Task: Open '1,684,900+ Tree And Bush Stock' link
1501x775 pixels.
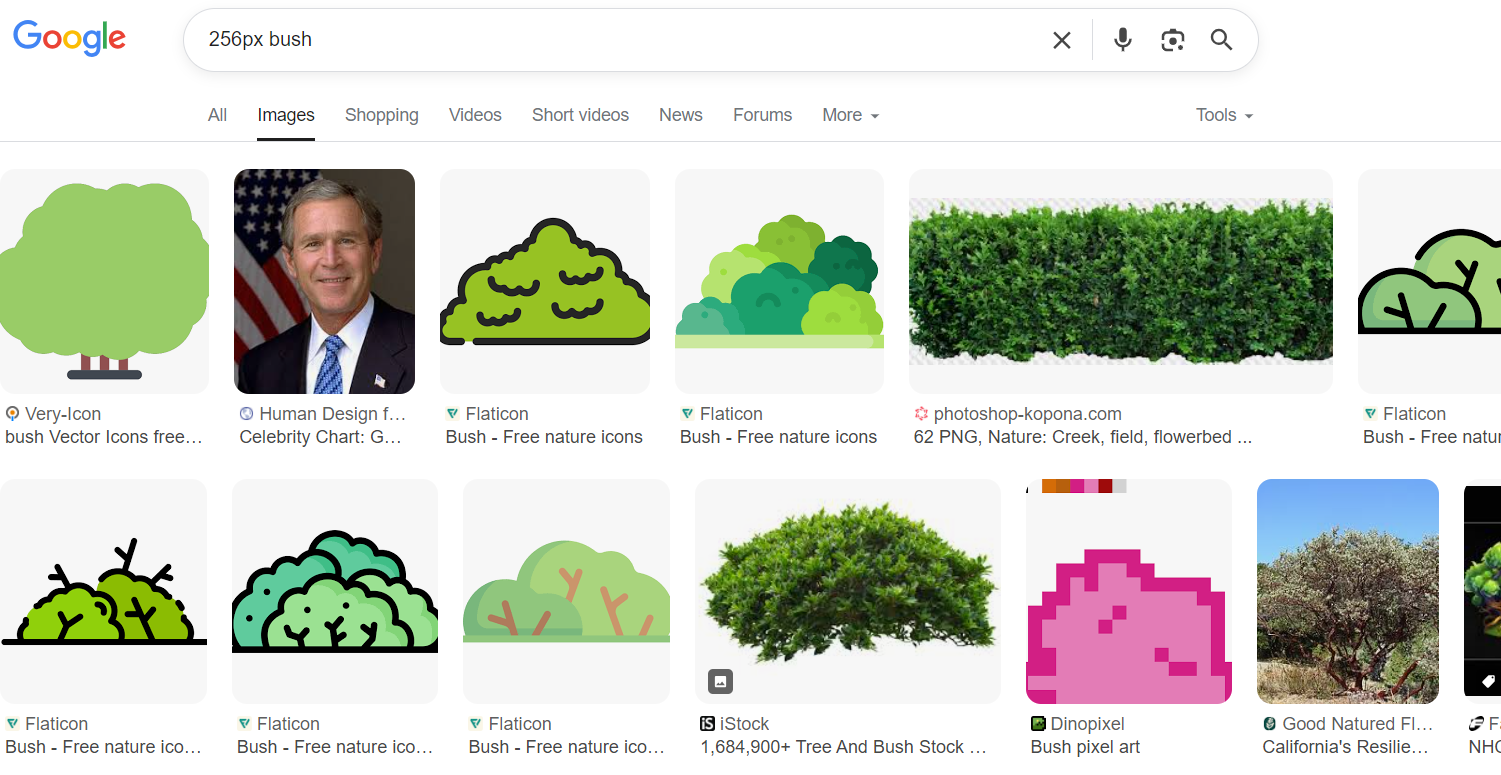Action: pyautogui.click(x=844, y=747)
